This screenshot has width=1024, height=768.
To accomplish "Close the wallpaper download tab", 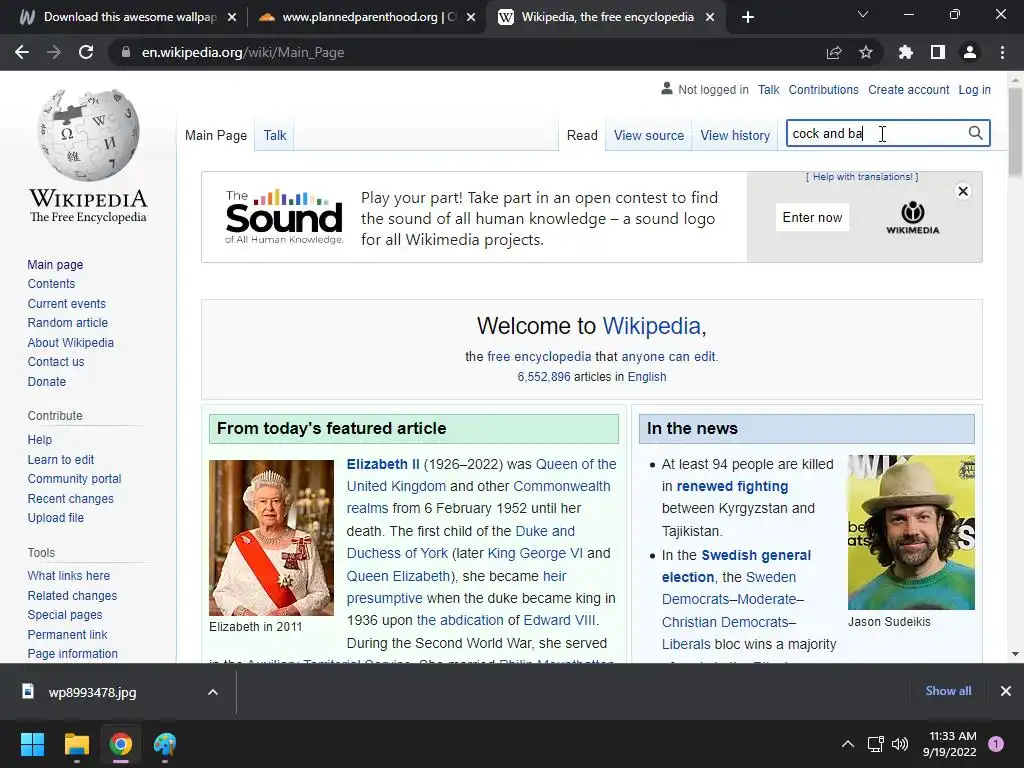I will point(232,17).
